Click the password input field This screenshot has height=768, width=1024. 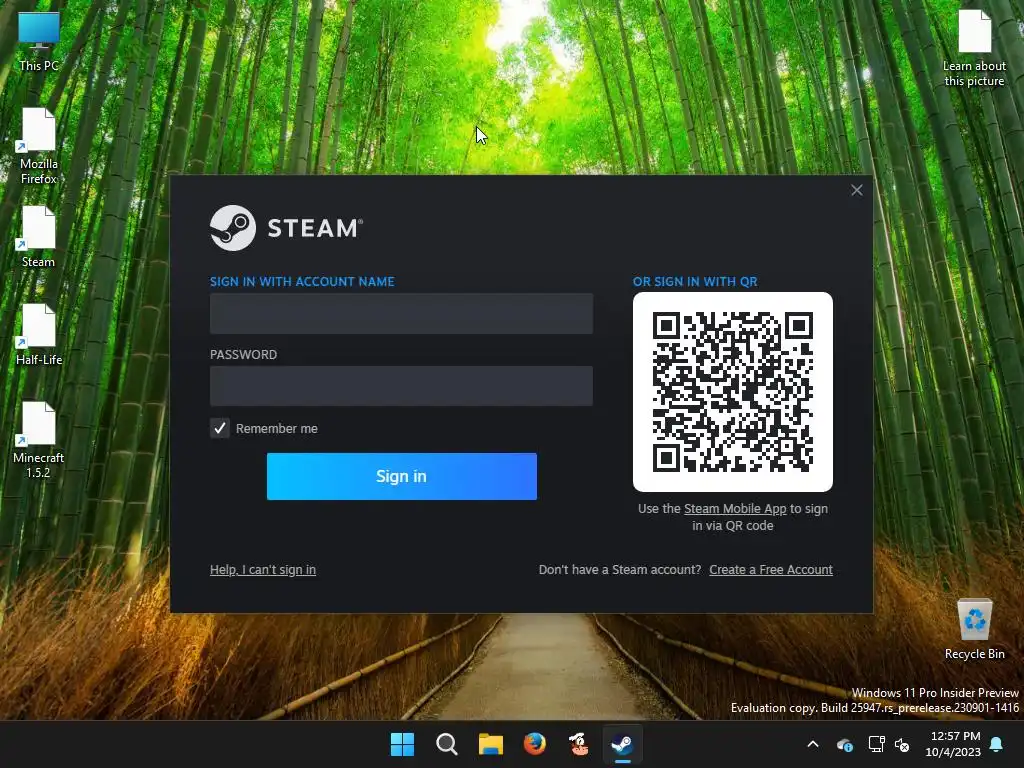401,386
